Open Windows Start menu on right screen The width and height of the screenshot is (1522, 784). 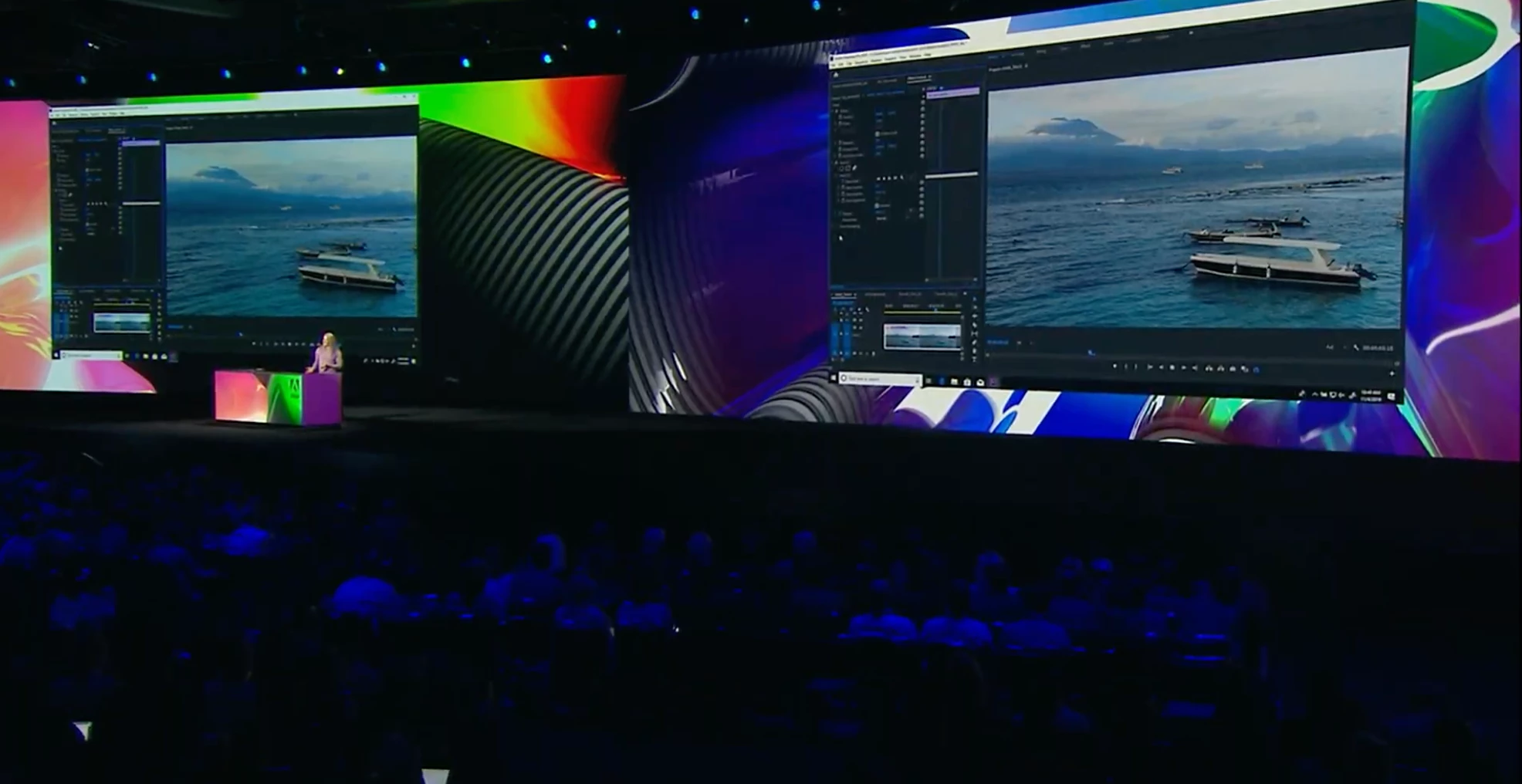(x=834, y=378)
